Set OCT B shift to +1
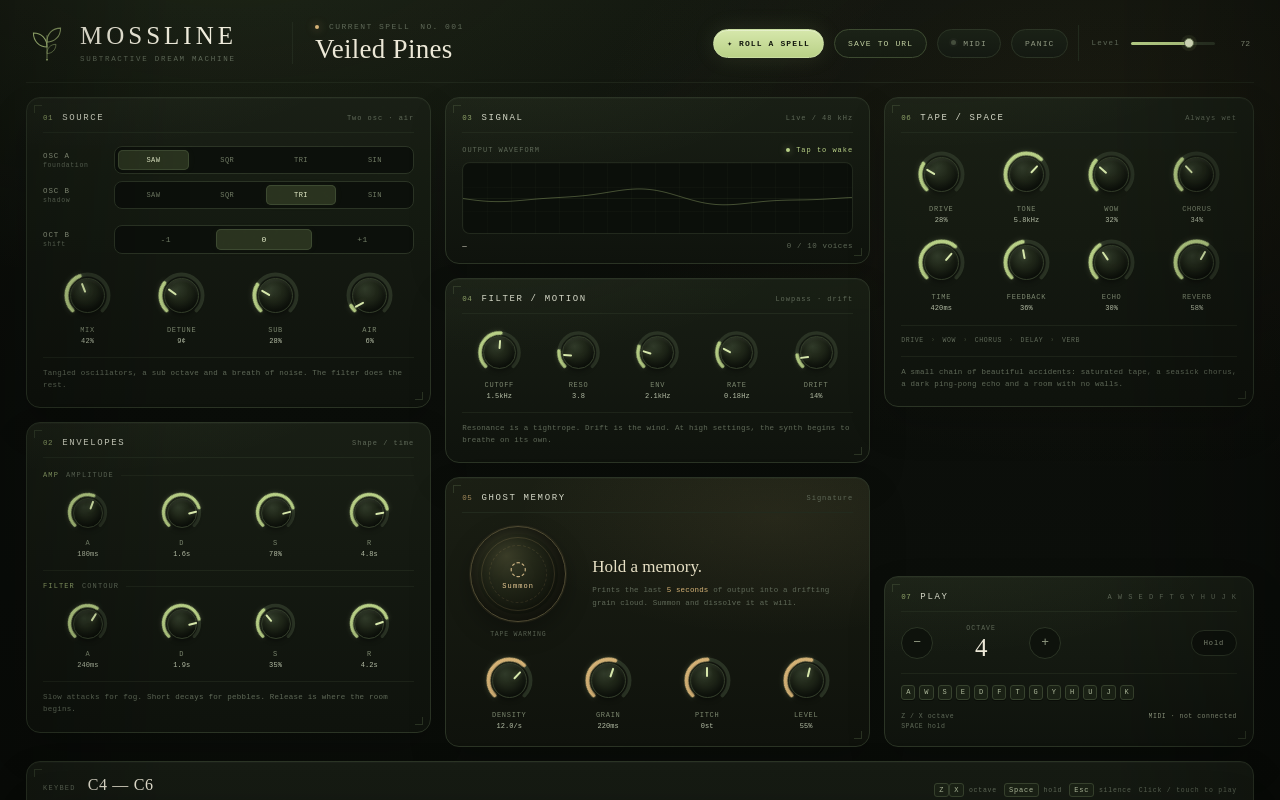This screenshot has height=800, width=1280. coord(362,240)
